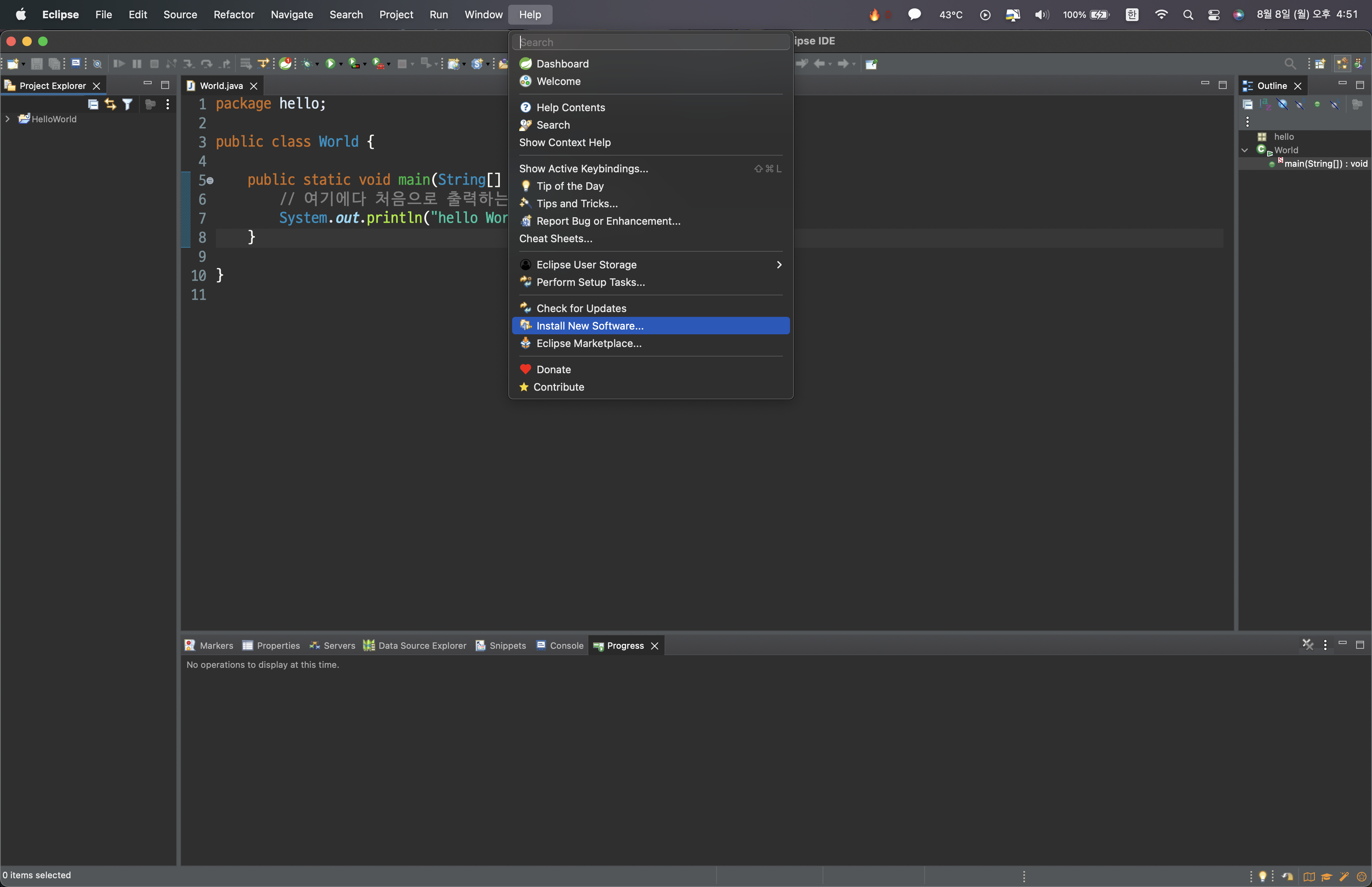This screenshot has width=1372, height=887.
Task: Open the Spring Boot Dashboard toolbar icon
Action: point(285,64)
